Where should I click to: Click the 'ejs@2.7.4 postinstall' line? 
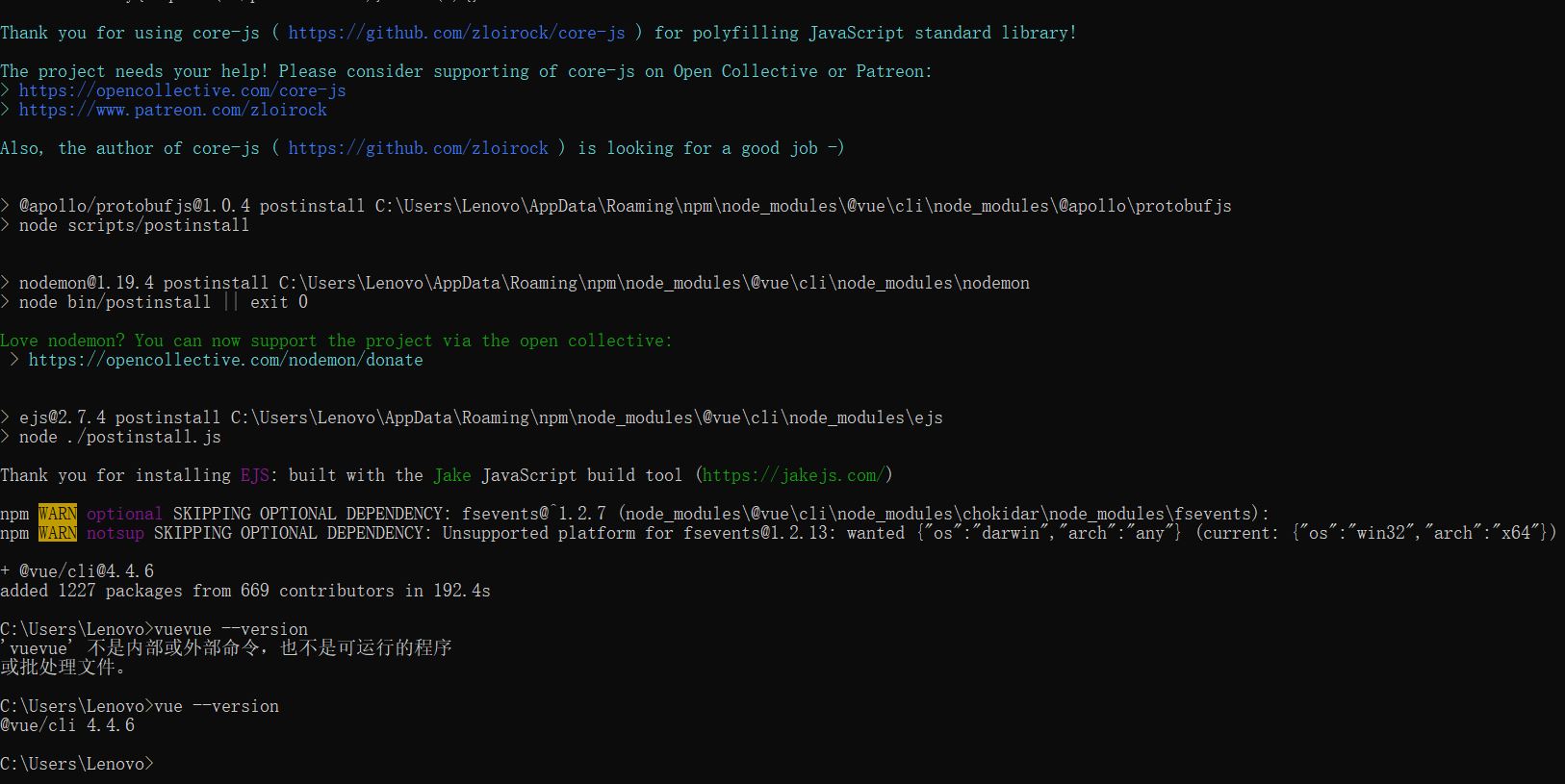point(472,417)
